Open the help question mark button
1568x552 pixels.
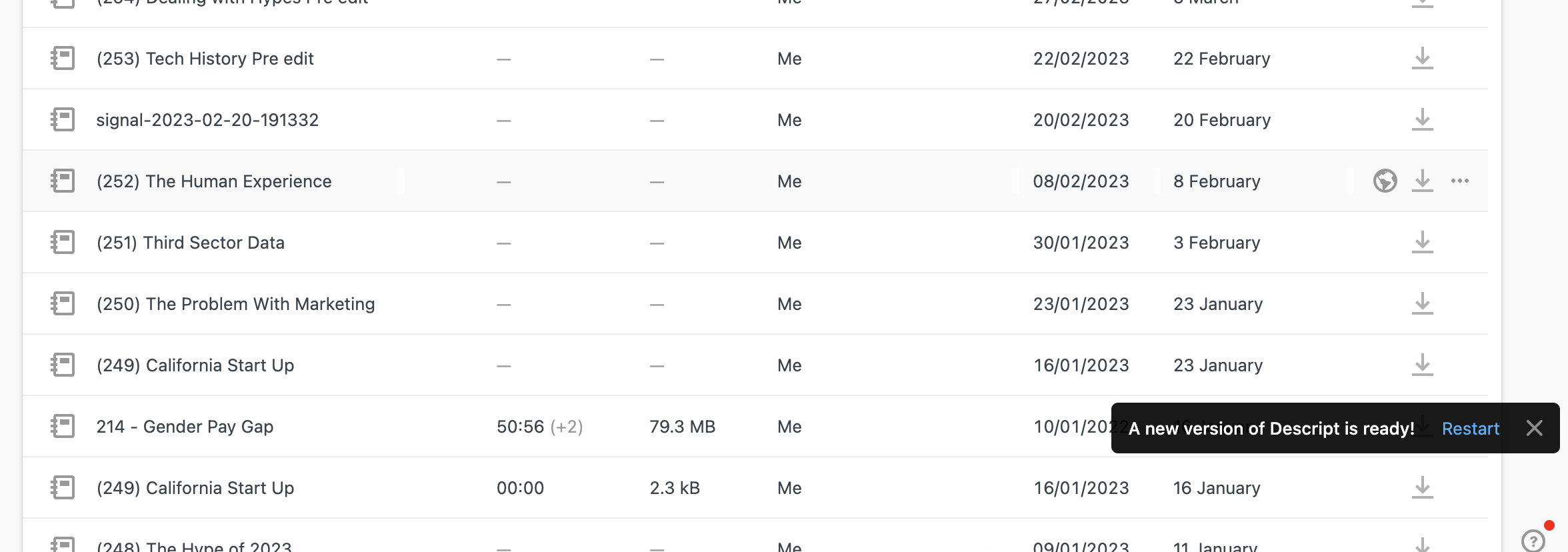[1533, 540]
